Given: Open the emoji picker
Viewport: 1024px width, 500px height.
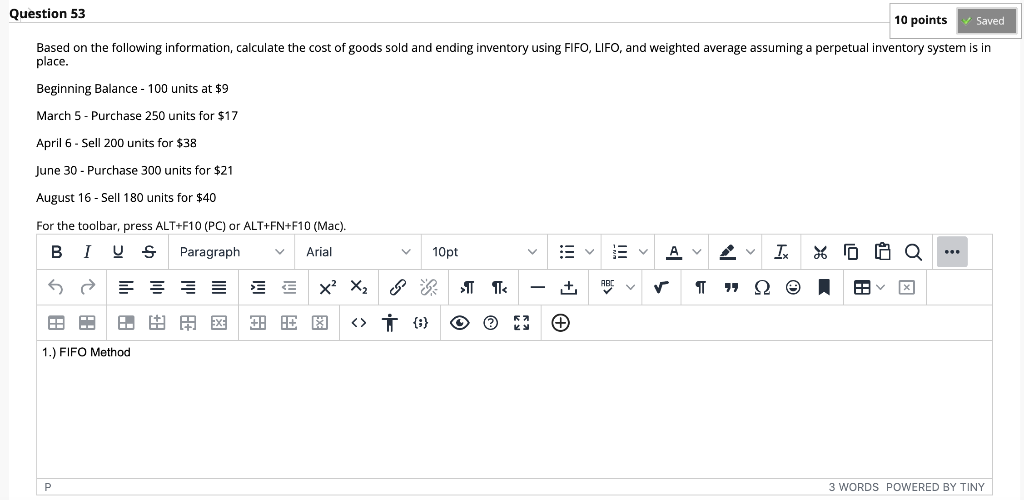Looking at the screenshot, I should pyautogui.click(x=793, y=287).
